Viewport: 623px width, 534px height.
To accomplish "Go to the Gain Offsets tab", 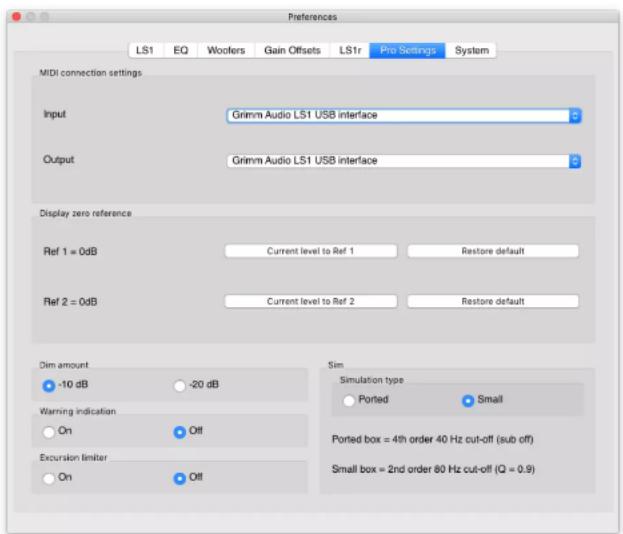I will tap(292, 50).
